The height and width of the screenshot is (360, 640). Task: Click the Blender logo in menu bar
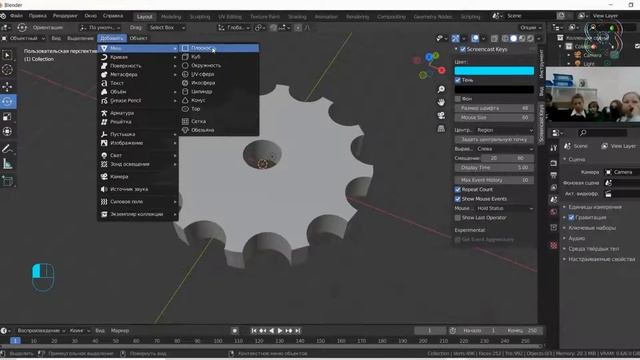3,16
